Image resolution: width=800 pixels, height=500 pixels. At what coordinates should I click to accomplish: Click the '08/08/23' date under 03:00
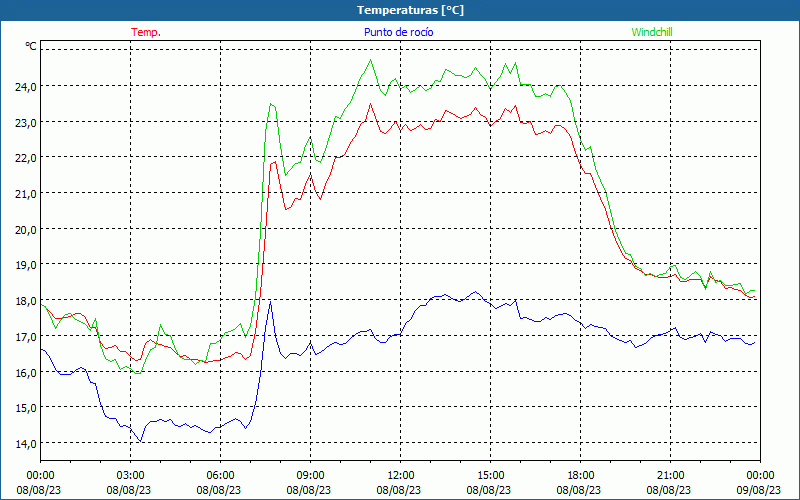(129, 490)
